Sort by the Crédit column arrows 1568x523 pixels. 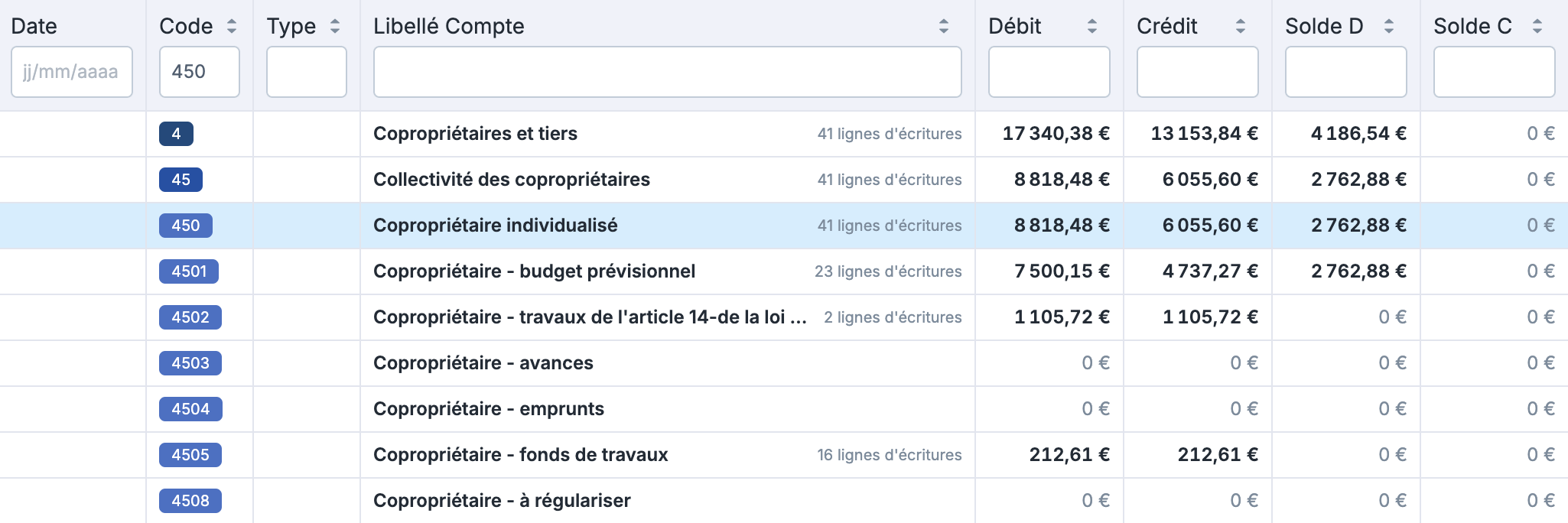coord(1240,26)
